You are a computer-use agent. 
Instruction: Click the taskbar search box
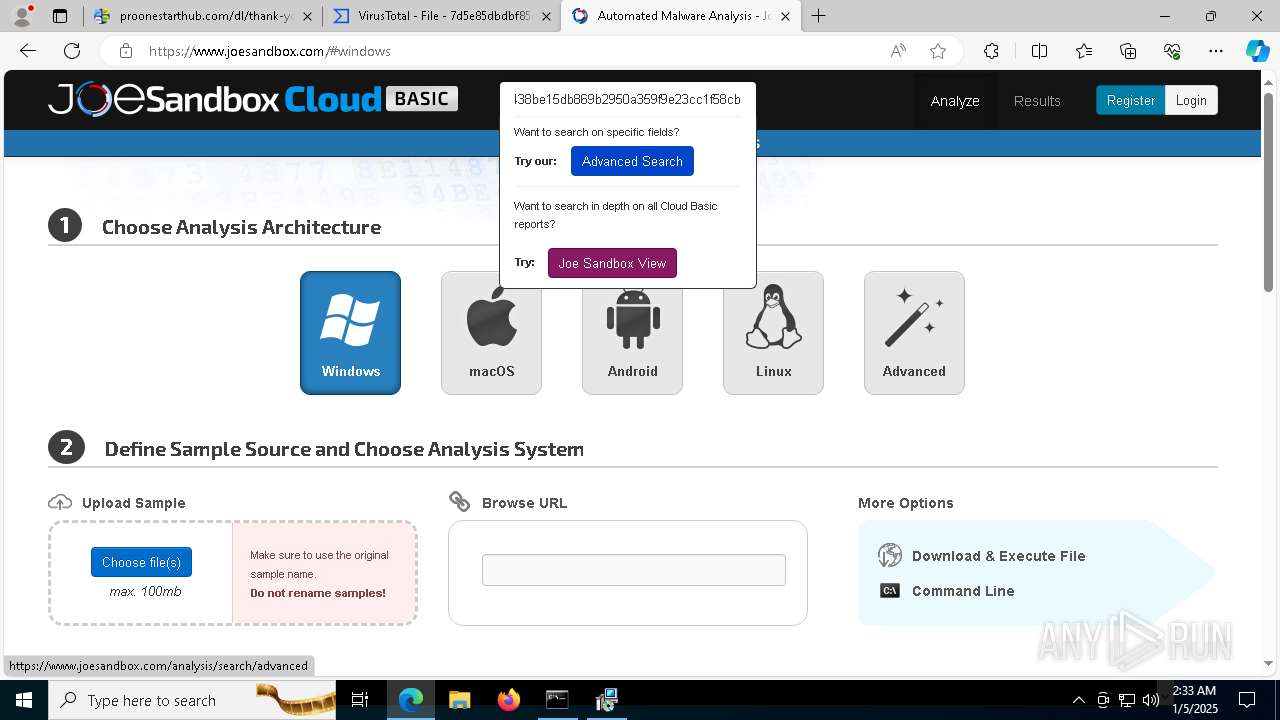tap(192, 700)
